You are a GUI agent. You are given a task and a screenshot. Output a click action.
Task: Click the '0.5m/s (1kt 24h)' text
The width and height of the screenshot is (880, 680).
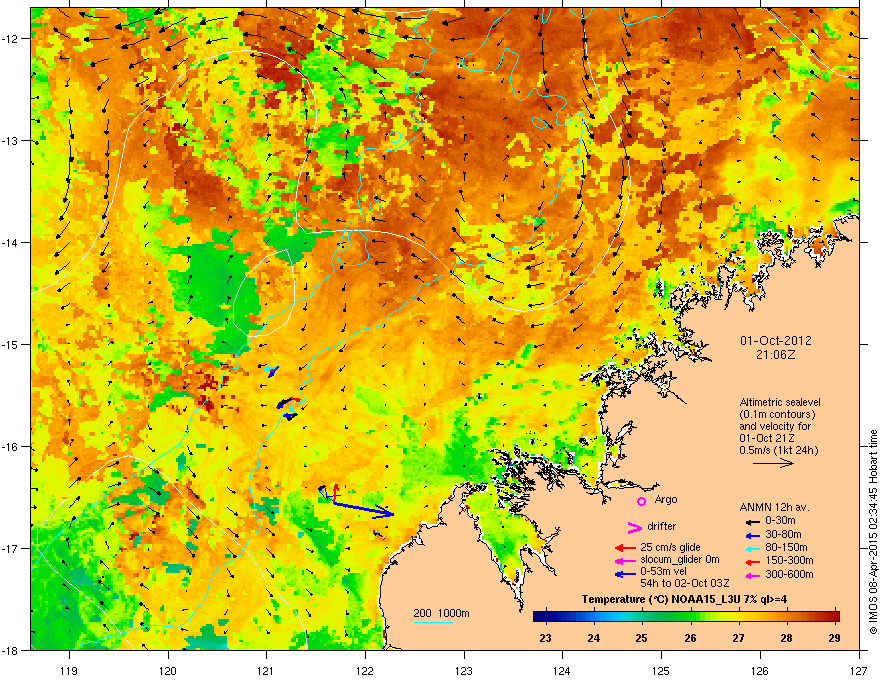tap(778, 450)
